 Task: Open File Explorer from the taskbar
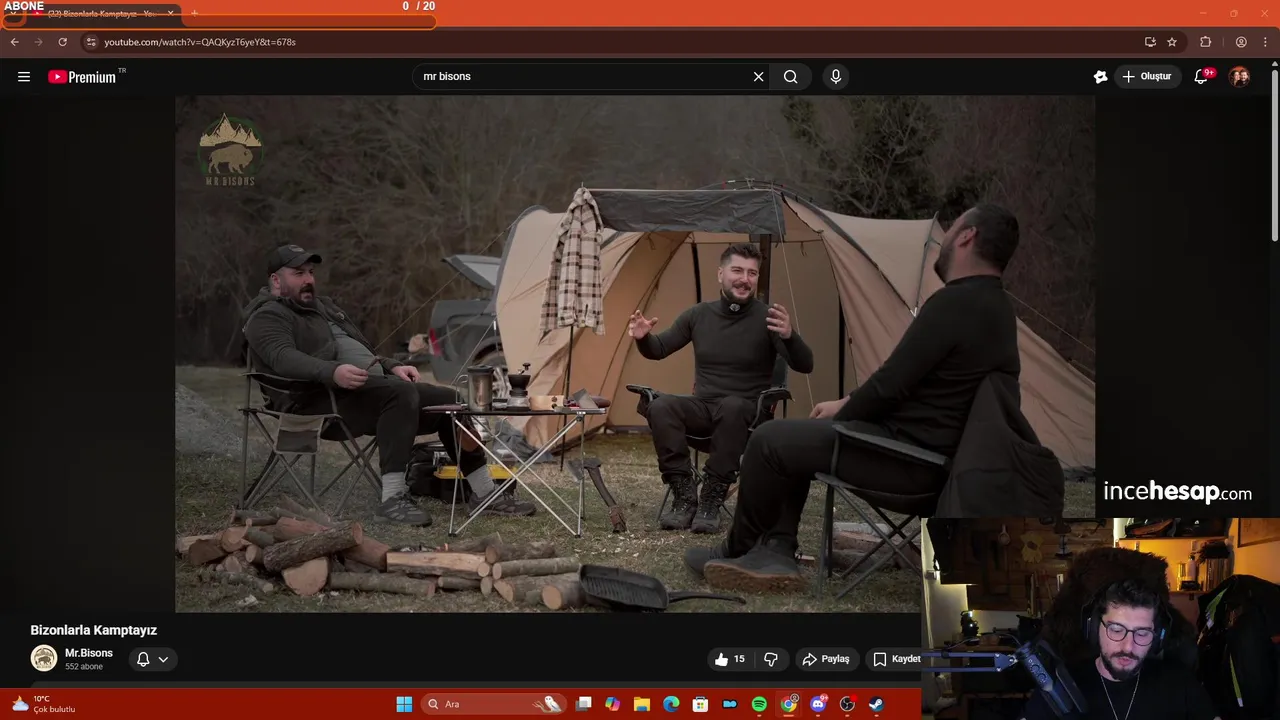[642, 704]
